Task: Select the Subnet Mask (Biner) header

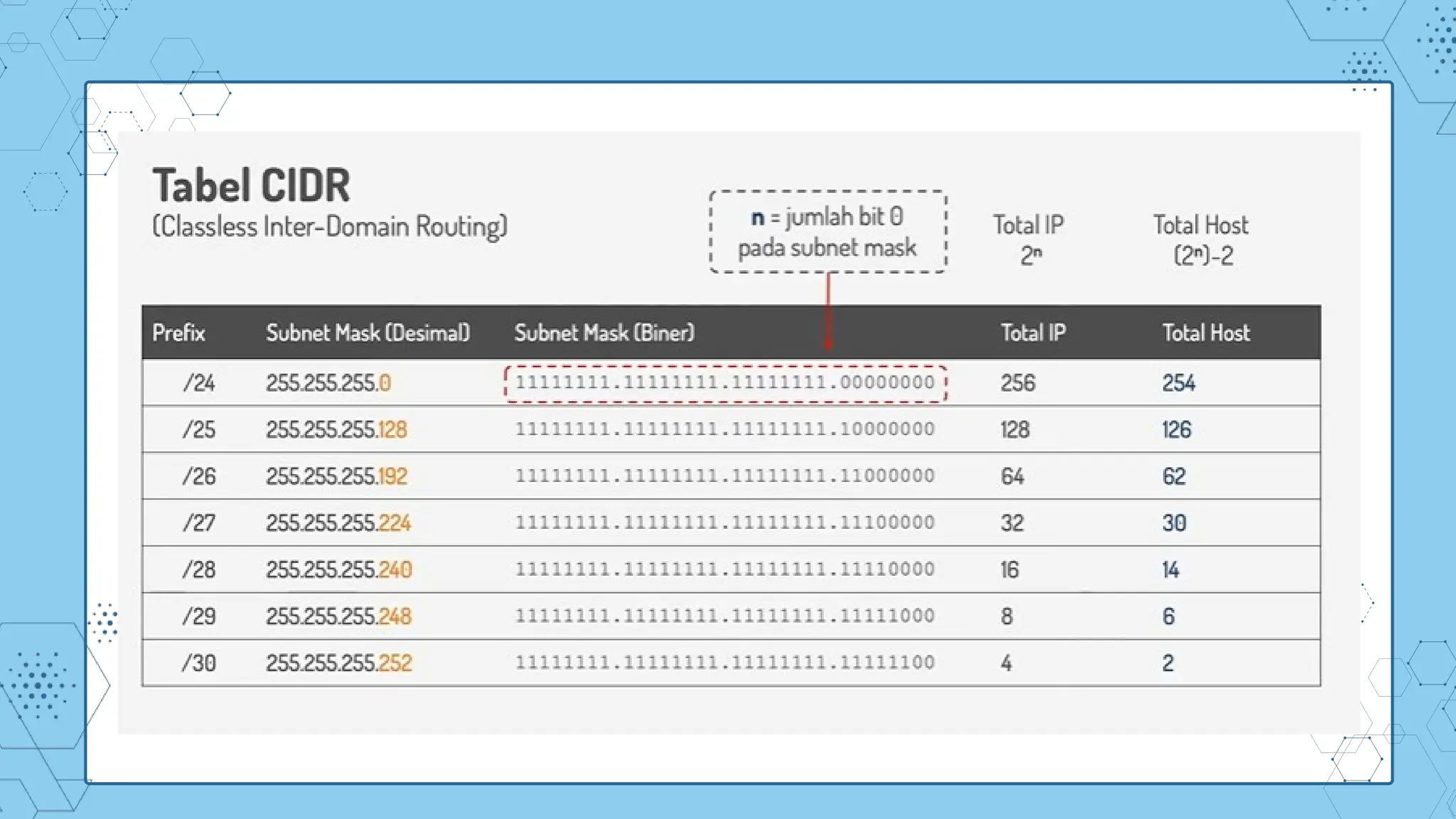Action: click(x=604, y=333)
